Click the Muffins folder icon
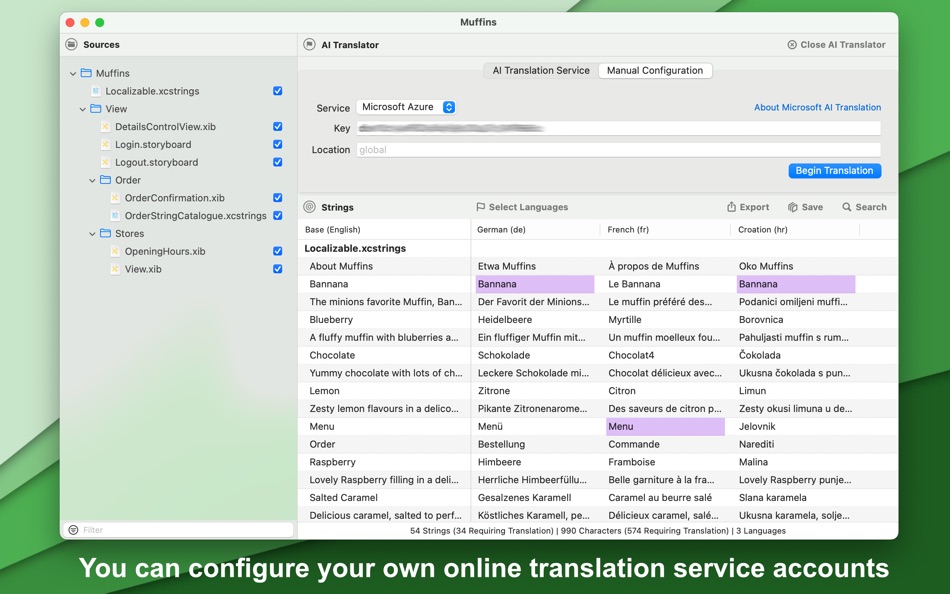 tap(86, 73)
